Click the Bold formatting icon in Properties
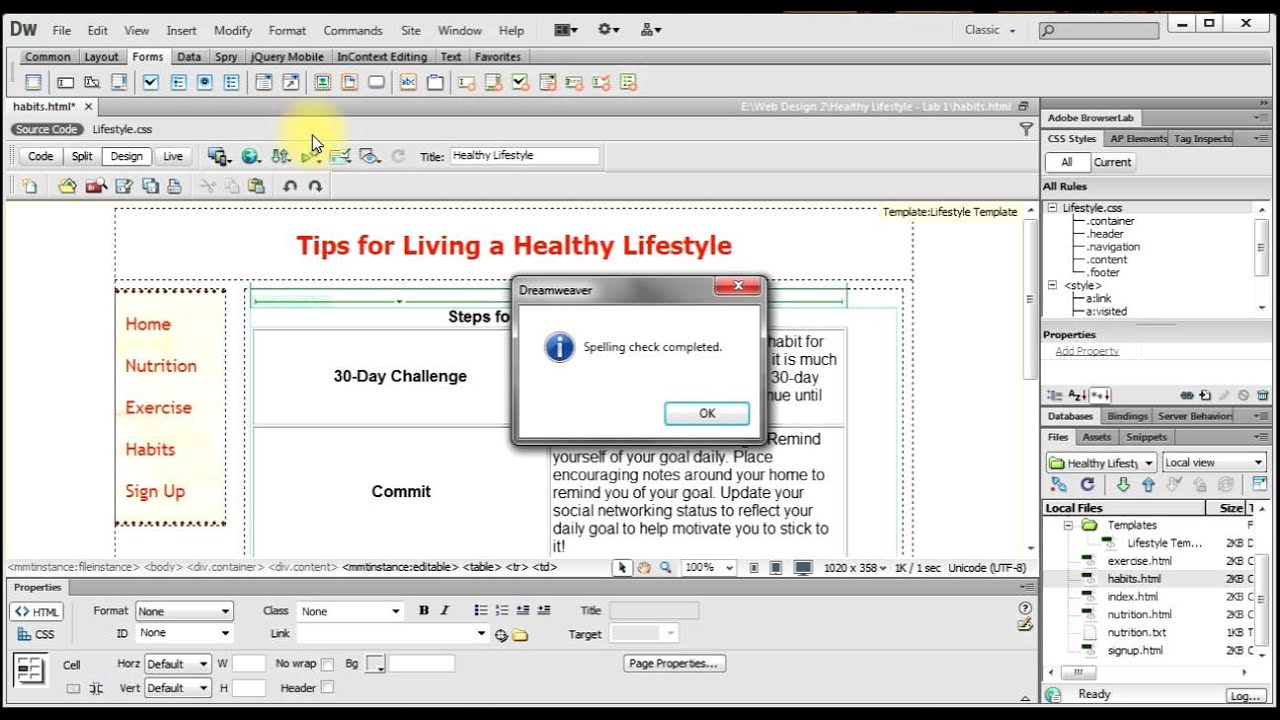This screenshot has width=1280, height=720. [x=424, y=610]
